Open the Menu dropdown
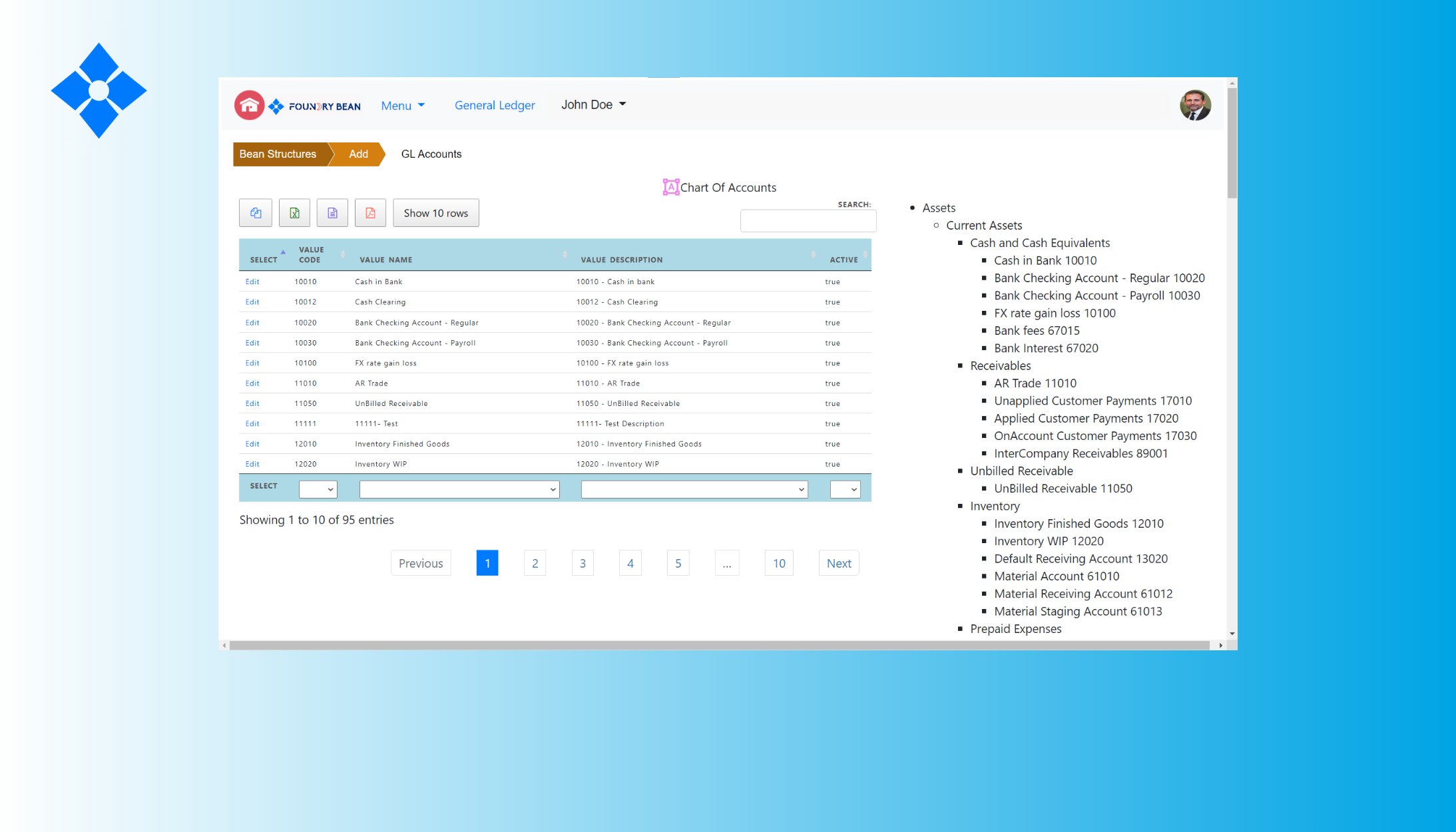The image size is (1456, 832). (x=402, y=105)
